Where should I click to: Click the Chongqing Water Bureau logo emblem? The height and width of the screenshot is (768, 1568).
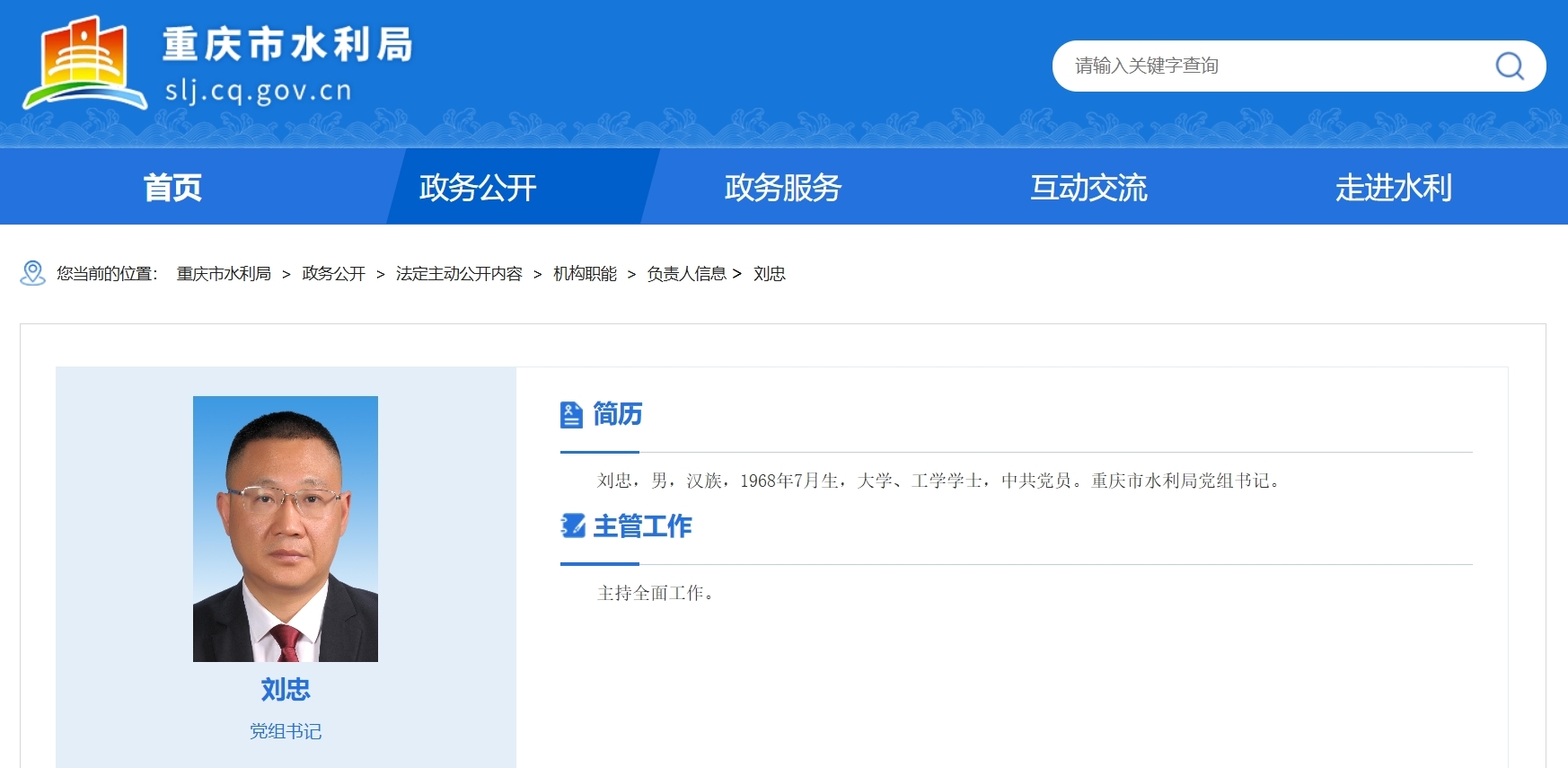pyautogui.click(x=84, y=63)
